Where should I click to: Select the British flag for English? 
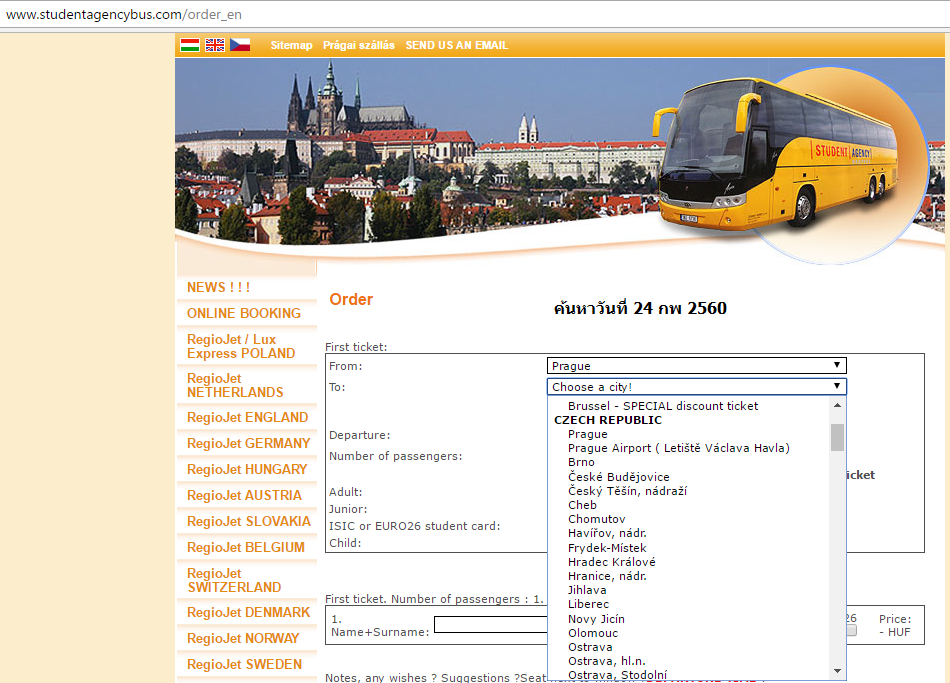[214, 45]
